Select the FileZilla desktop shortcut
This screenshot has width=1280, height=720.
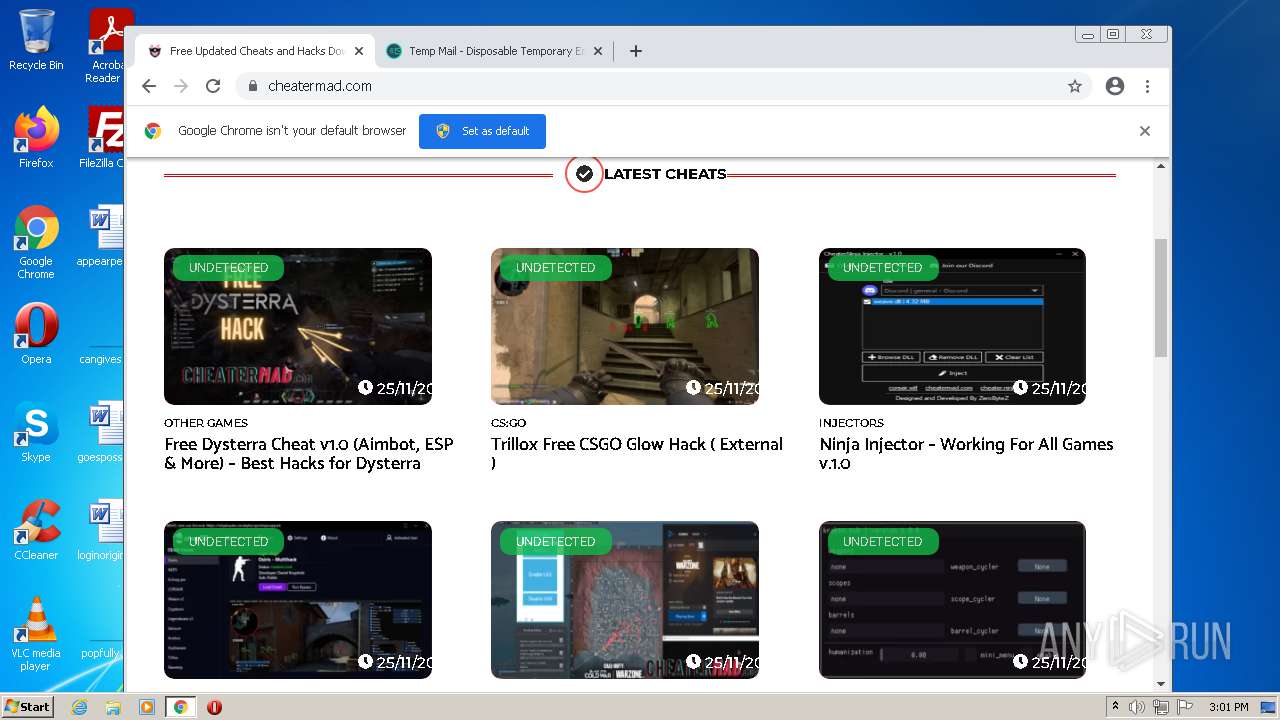pyautogui.click(x=104, y=137)
